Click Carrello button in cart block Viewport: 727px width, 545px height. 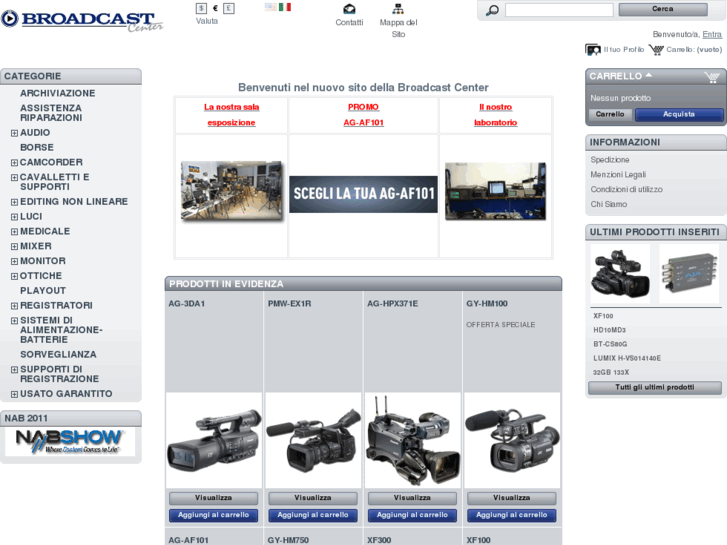(x=610, y=115)
